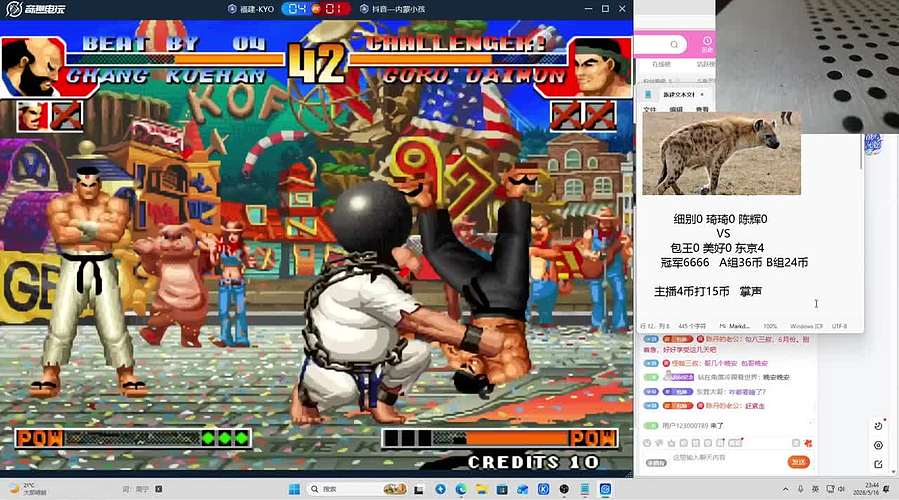Click the clock icon in pink header
899x500 pixels.
point(707,41)
